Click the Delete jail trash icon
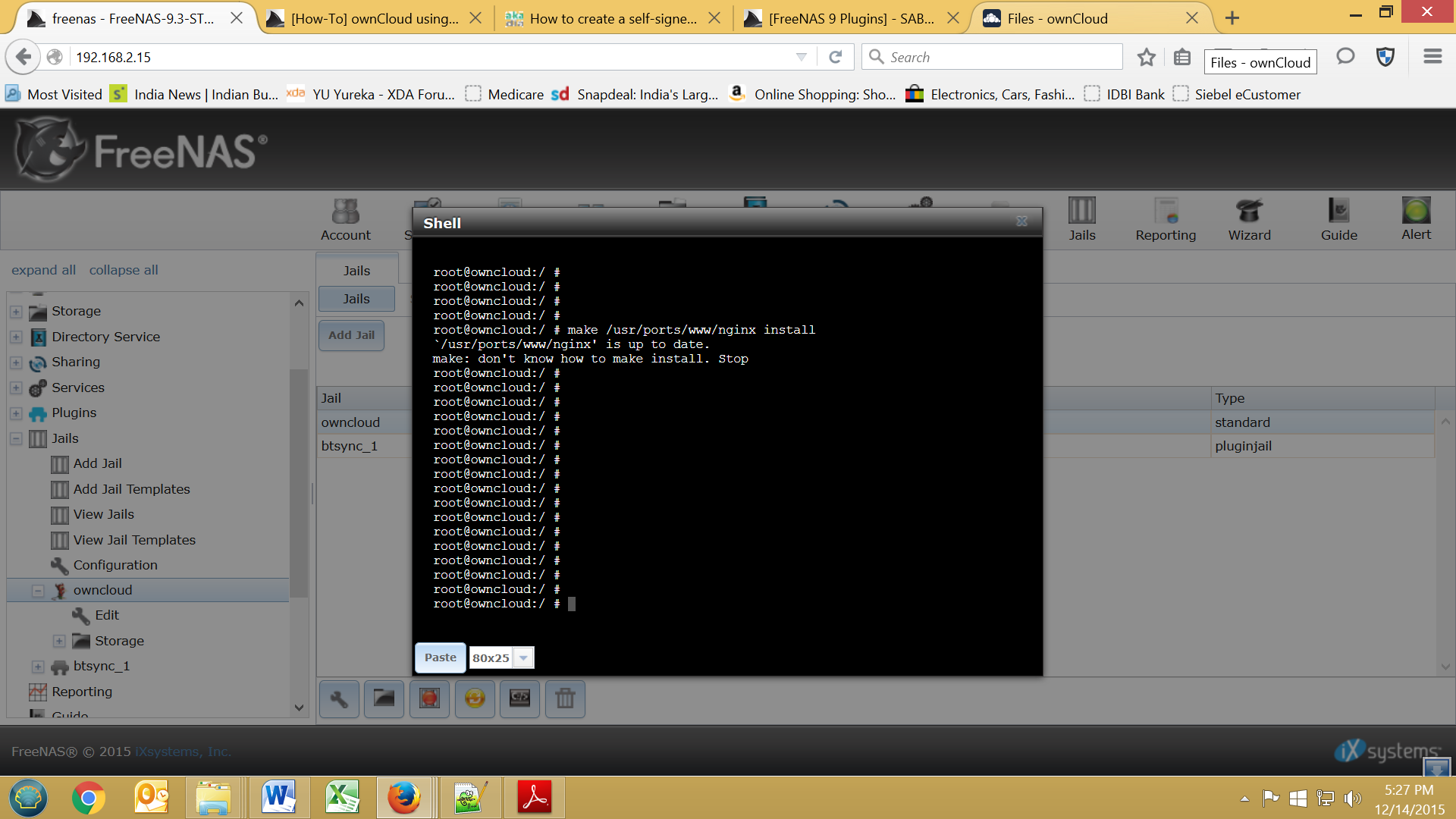 (565, 698)
